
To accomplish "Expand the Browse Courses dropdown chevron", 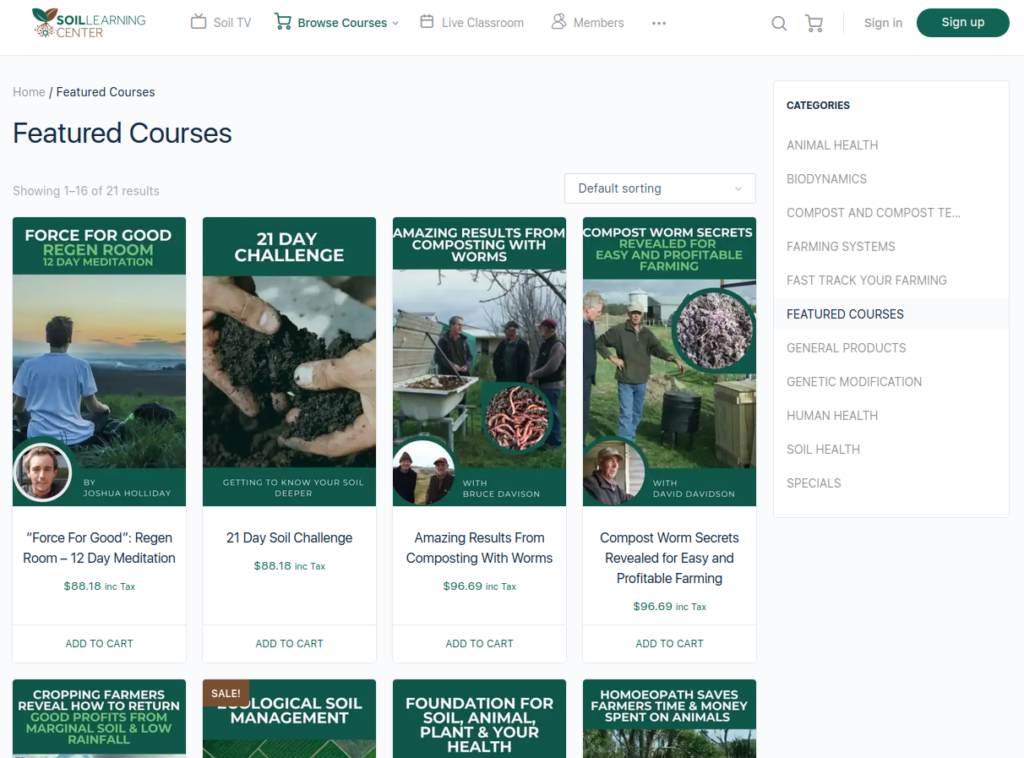I will click(x=395, y=23).
